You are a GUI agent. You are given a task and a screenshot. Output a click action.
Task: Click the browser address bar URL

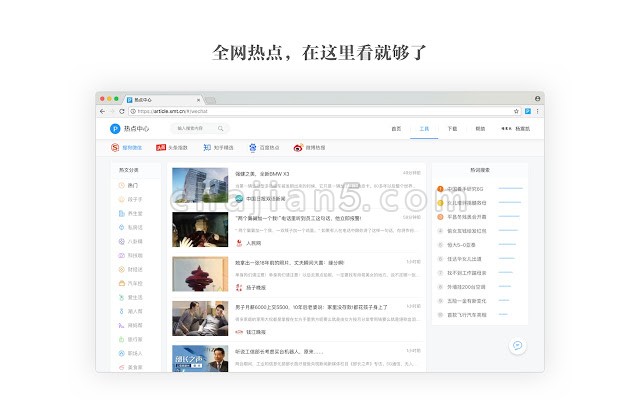pos(173,111)
